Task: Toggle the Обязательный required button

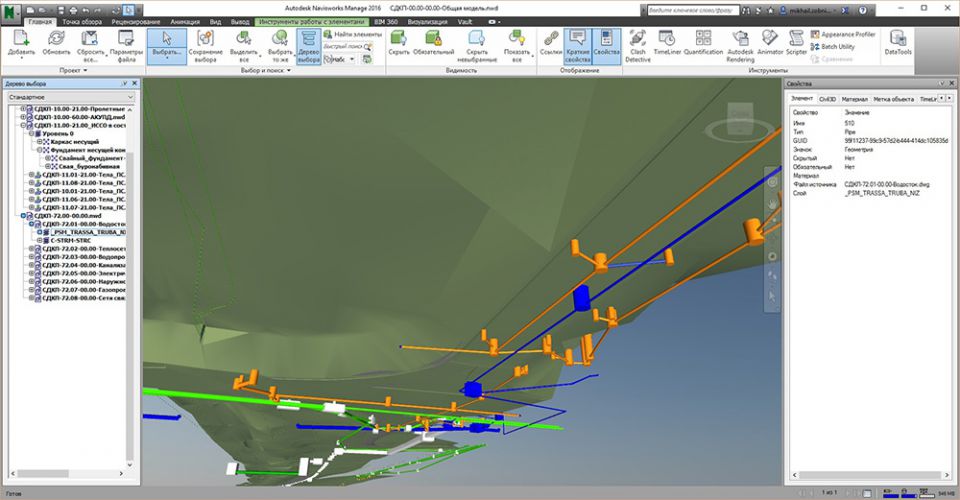Action: point(433,45)
